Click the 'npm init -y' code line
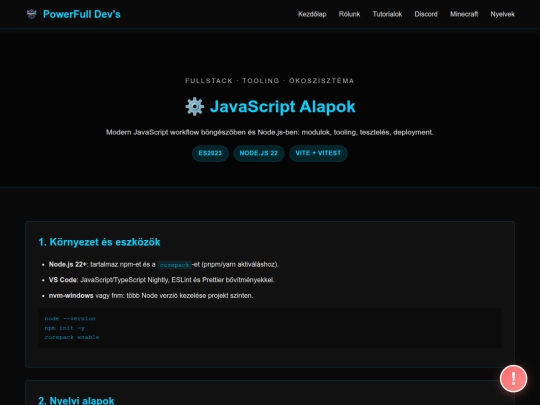 pyautogui.click(x=65, y=328)
